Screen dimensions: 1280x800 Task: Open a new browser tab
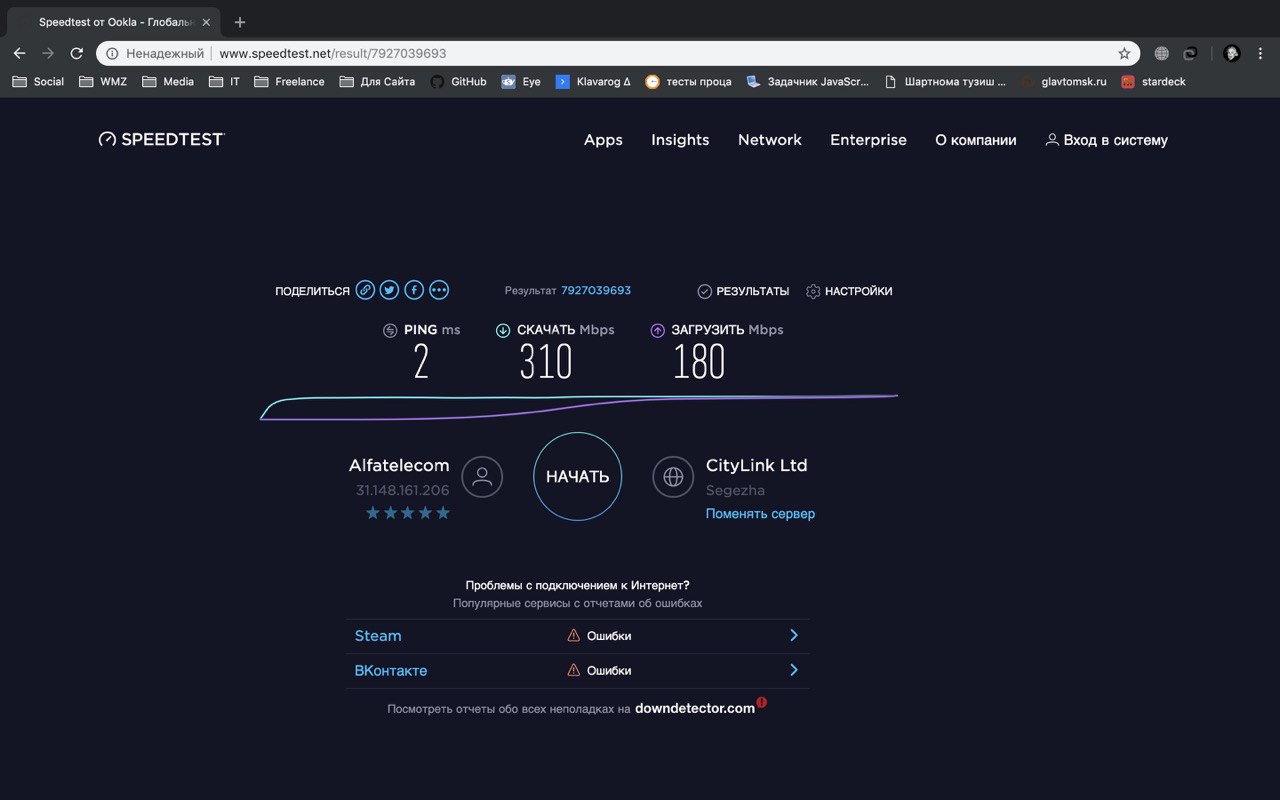(x=240, y=22)
